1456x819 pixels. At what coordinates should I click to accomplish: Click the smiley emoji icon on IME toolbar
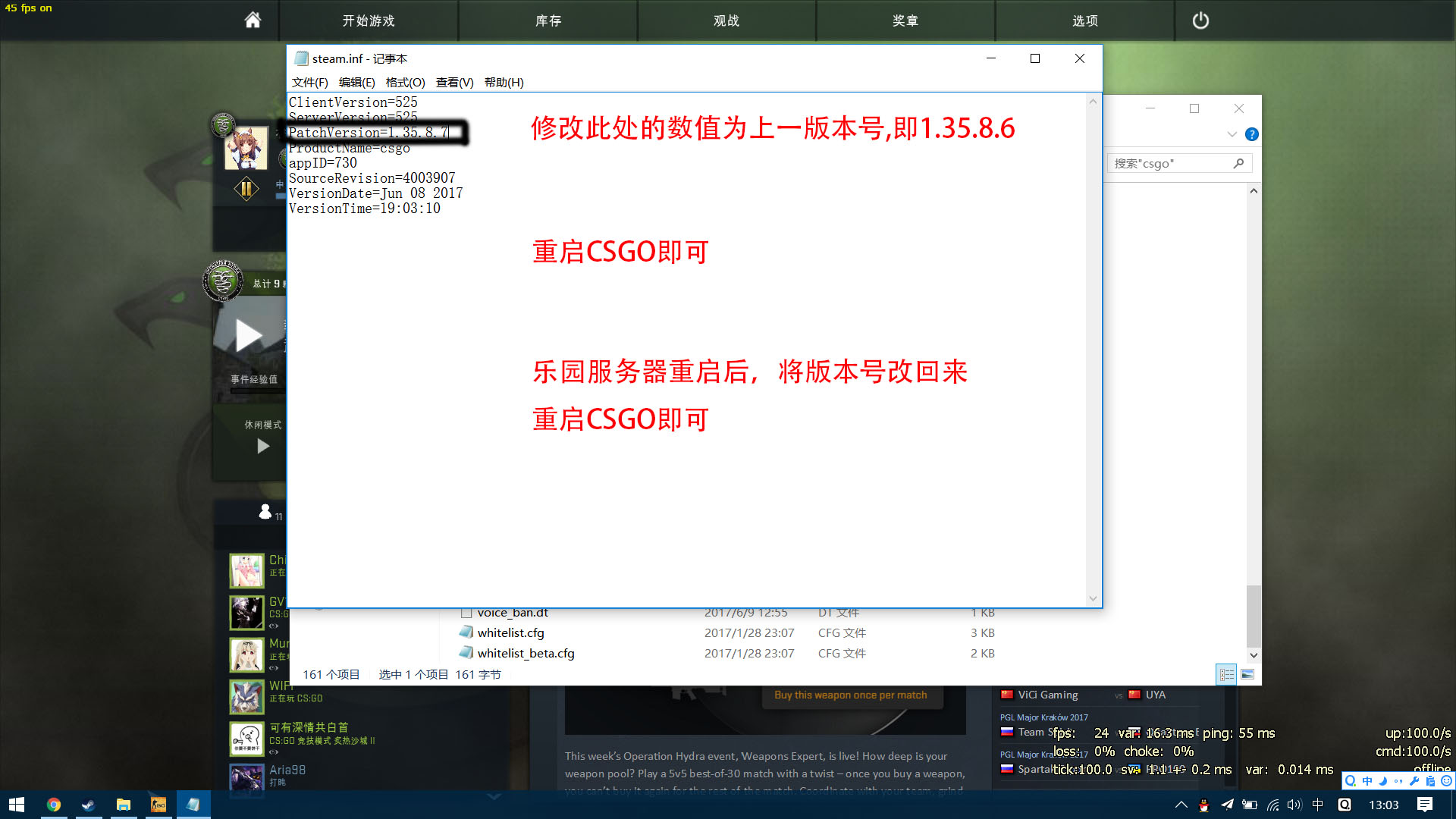pos(1446,781)
